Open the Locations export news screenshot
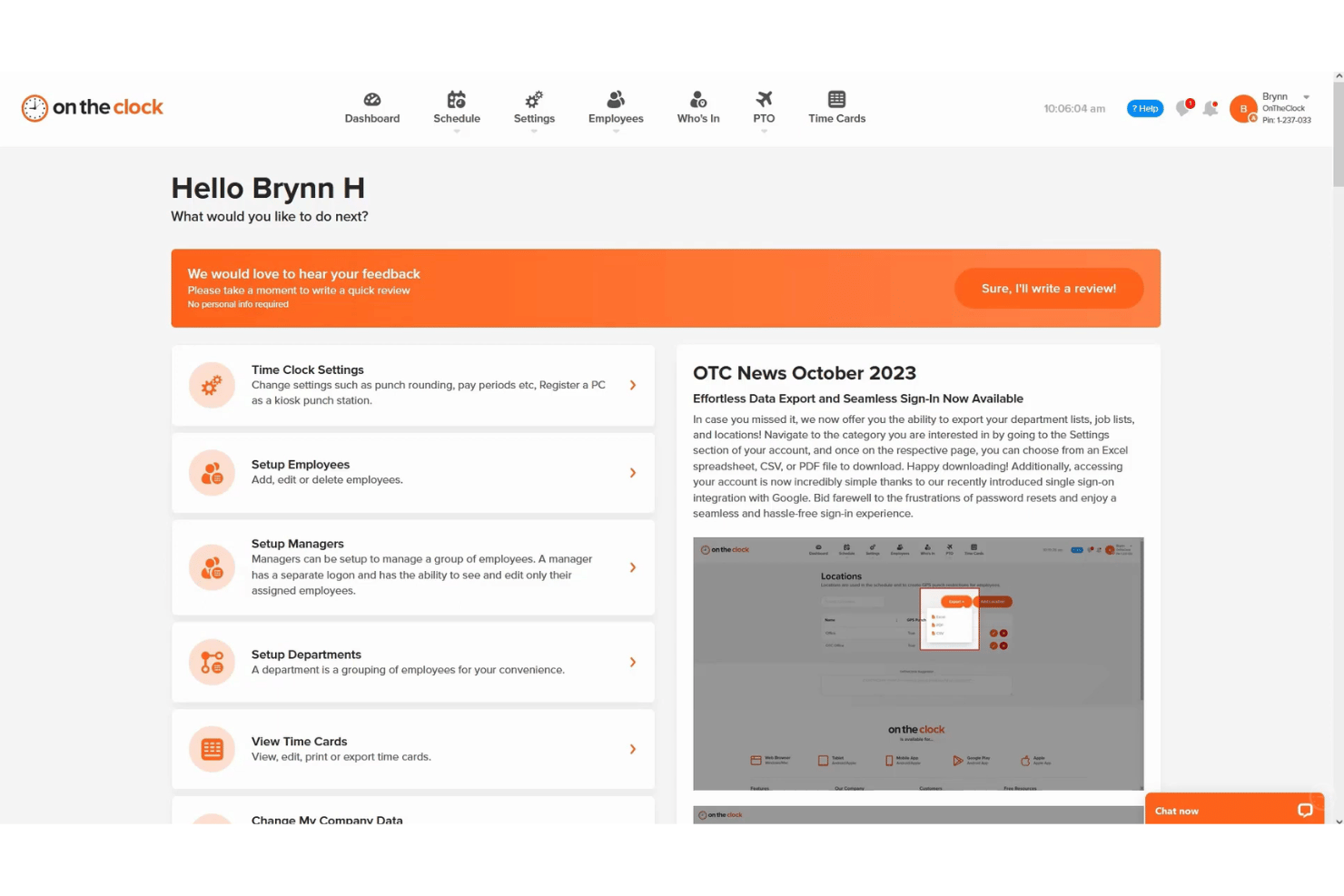 click(918, 664)
